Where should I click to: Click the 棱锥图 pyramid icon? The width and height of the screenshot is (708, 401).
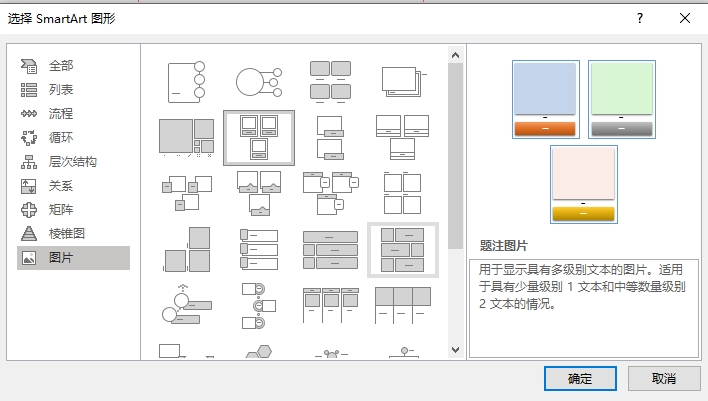point(29,233)
